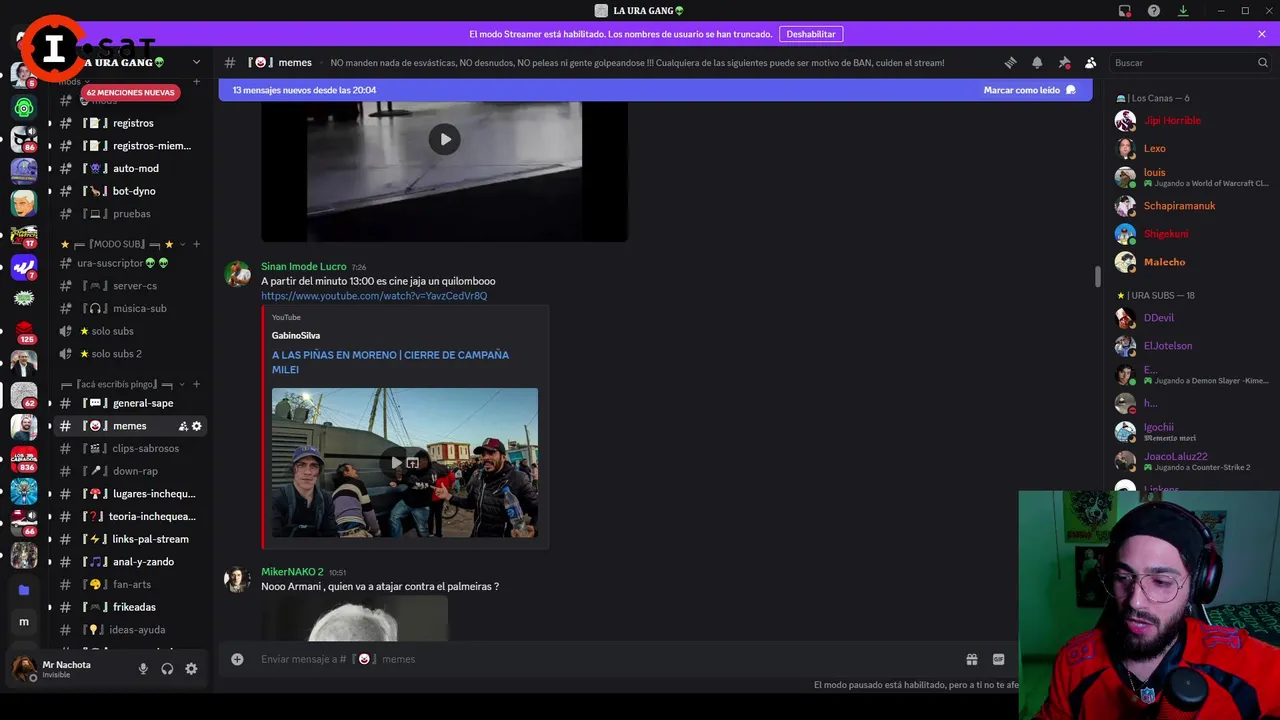Focus the Buscar search field
This screenshot has height=720, width=1280.
(x=1190, y=62)
